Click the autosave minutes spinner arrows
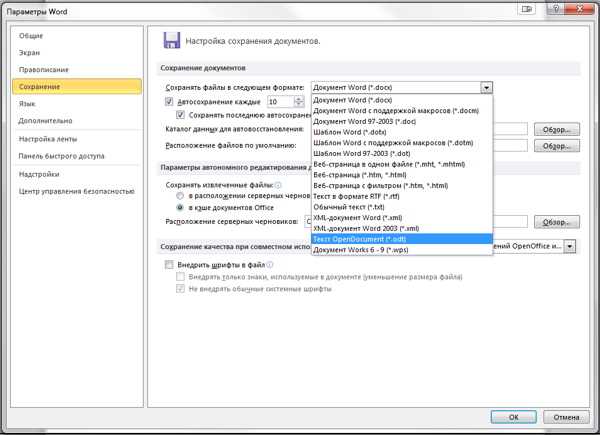 click(299, 102)
